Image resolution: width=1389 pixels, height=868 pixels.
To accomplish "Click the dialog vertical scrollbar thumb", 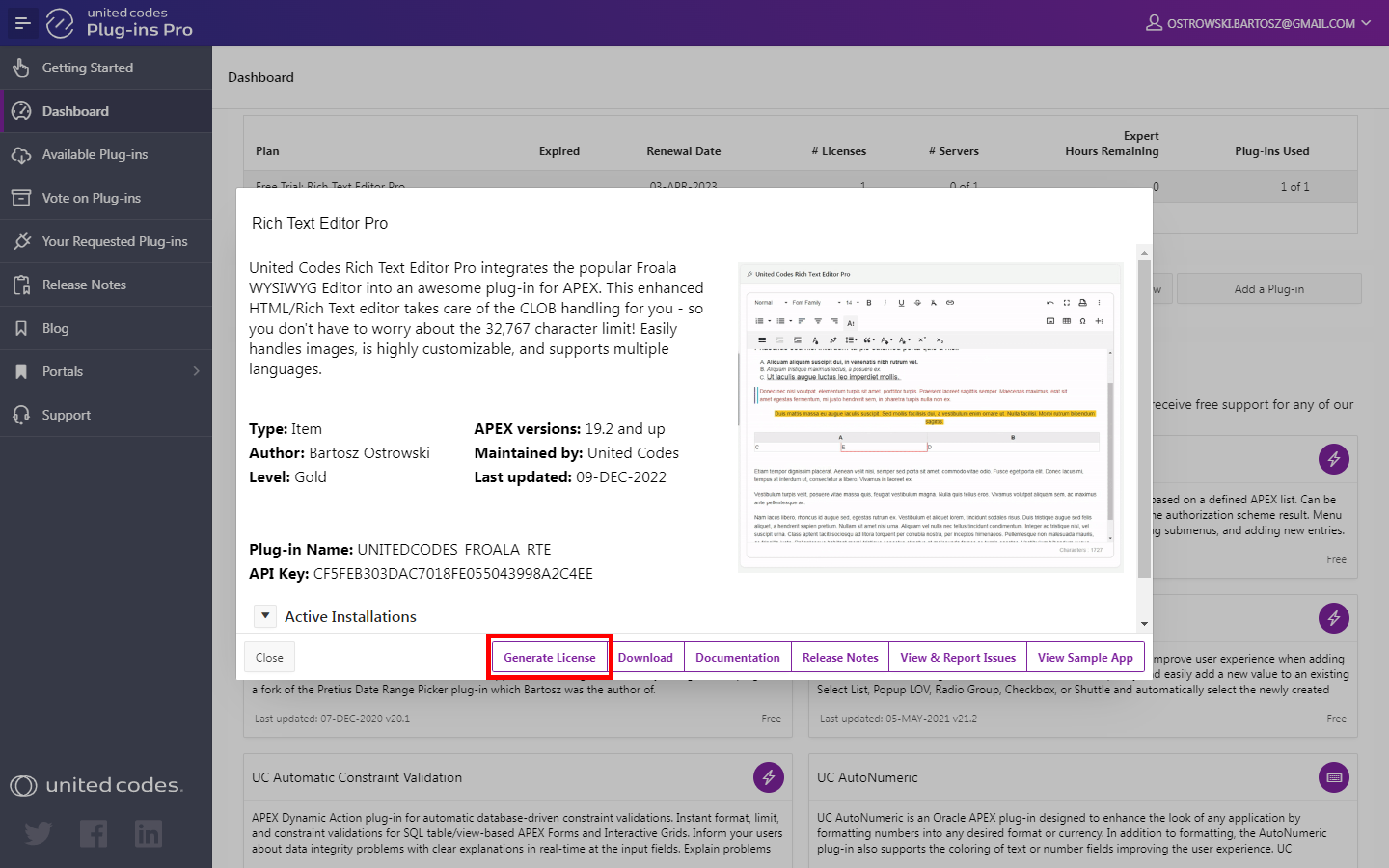I will click(1145, 418).
